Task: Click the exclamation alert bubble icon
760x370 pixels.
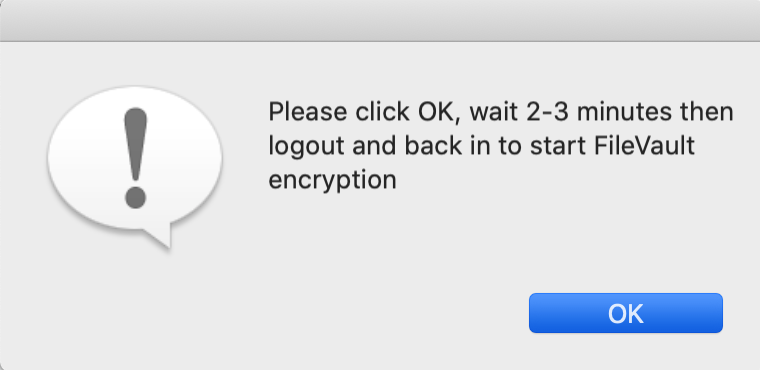Action: click(x=135, y=167)
